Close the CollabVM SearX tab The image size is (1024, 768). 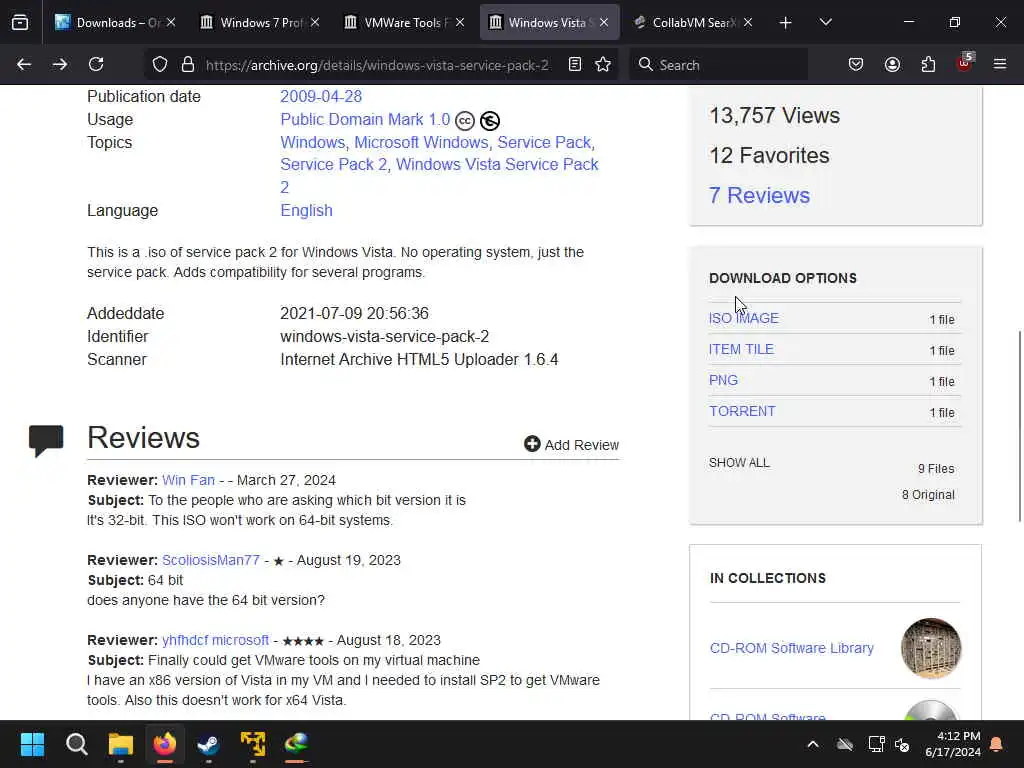point(748,23)
